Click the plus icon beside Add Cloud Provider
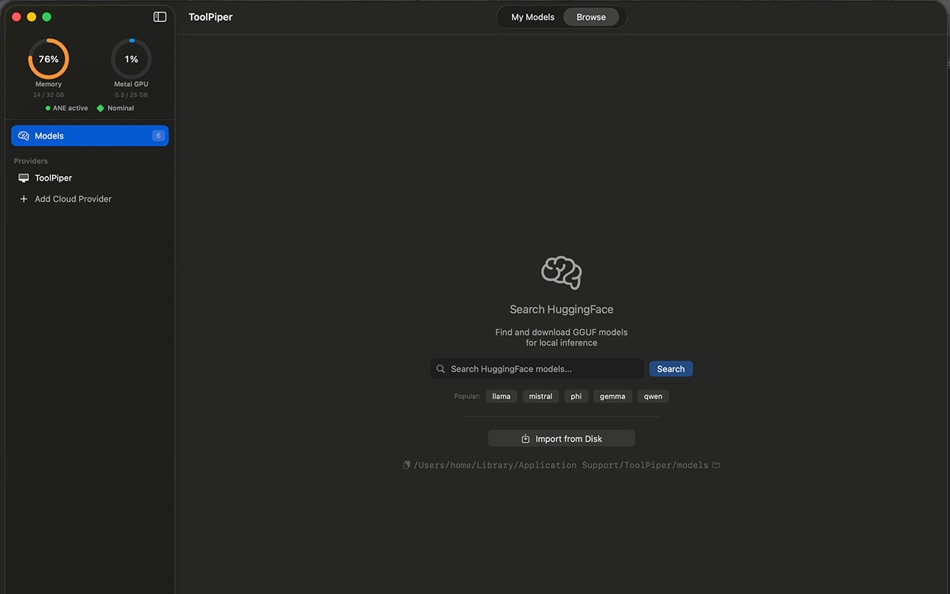The height and width of the screenshot is (594, 950). (x=23, y=198)
